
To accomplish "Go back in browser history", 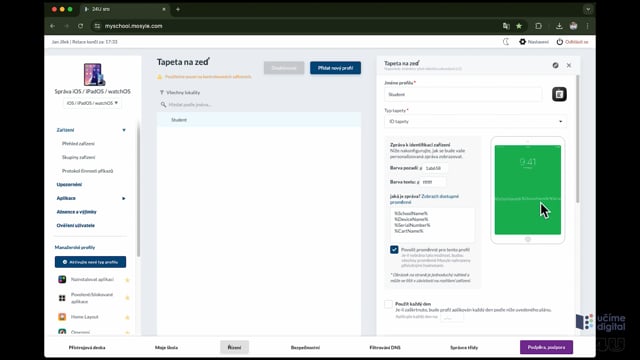I will [x=53, y=26].
